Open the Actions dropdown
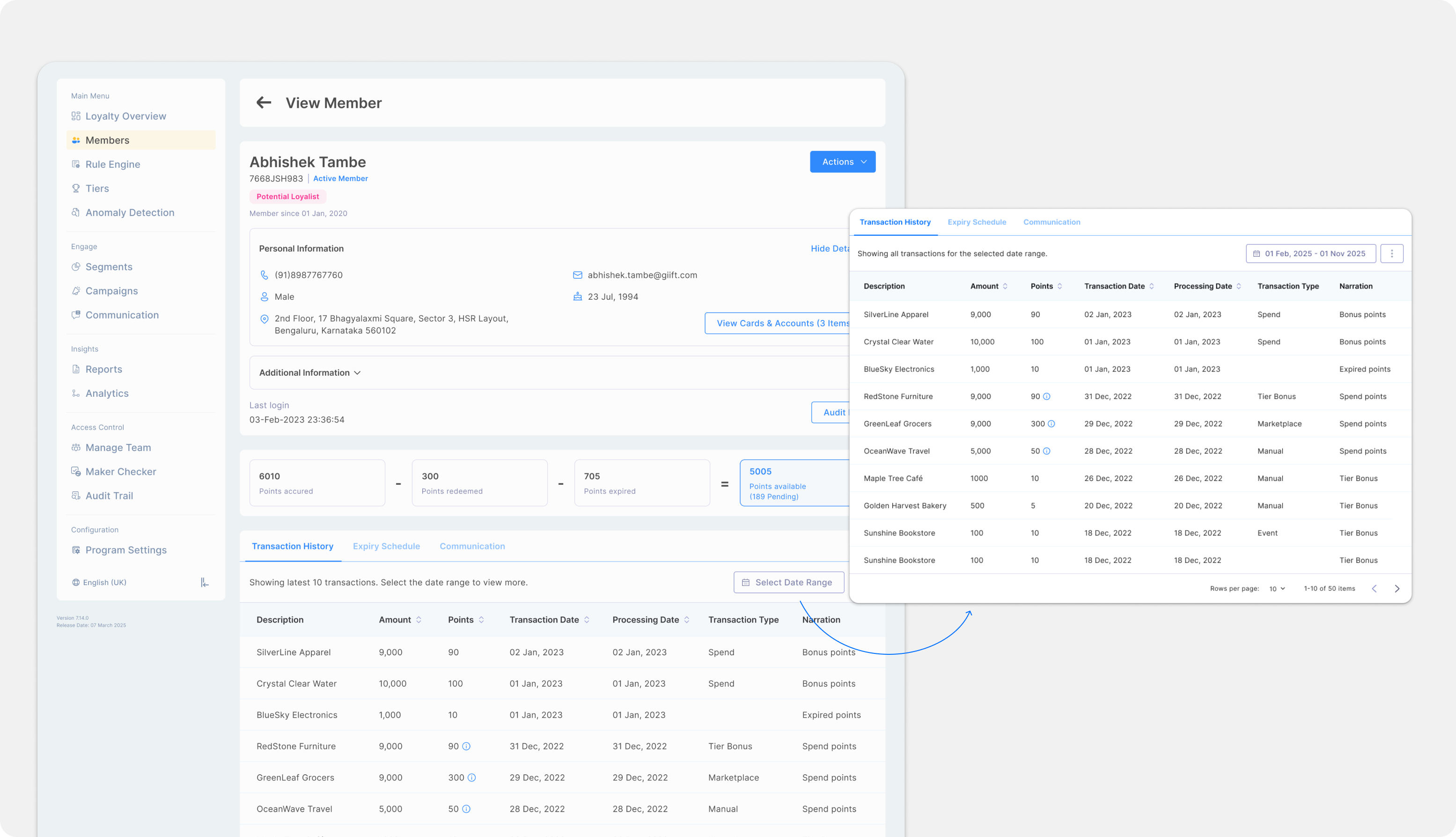The height and width of the screenshot is (837, 1456). tap(842, 162)
